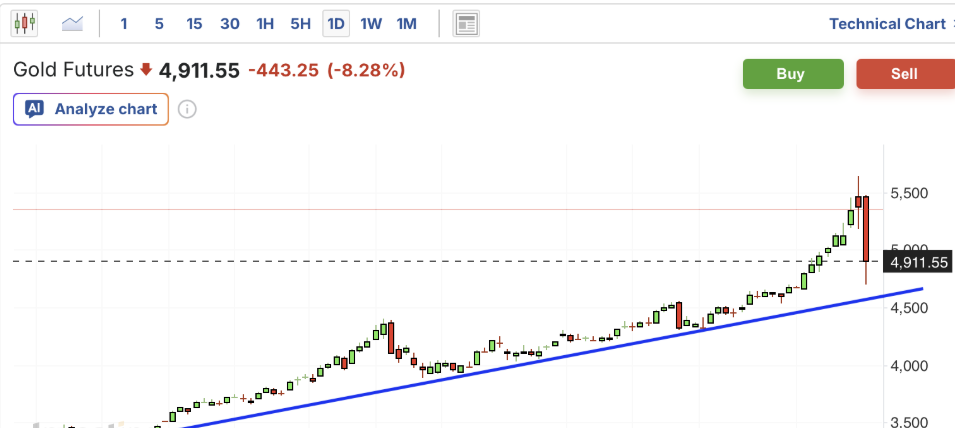Viewport: 956px width, 428px height.
Task: Select the 1M timeframe
Action: pyautogui.click(x=407, y=24)
